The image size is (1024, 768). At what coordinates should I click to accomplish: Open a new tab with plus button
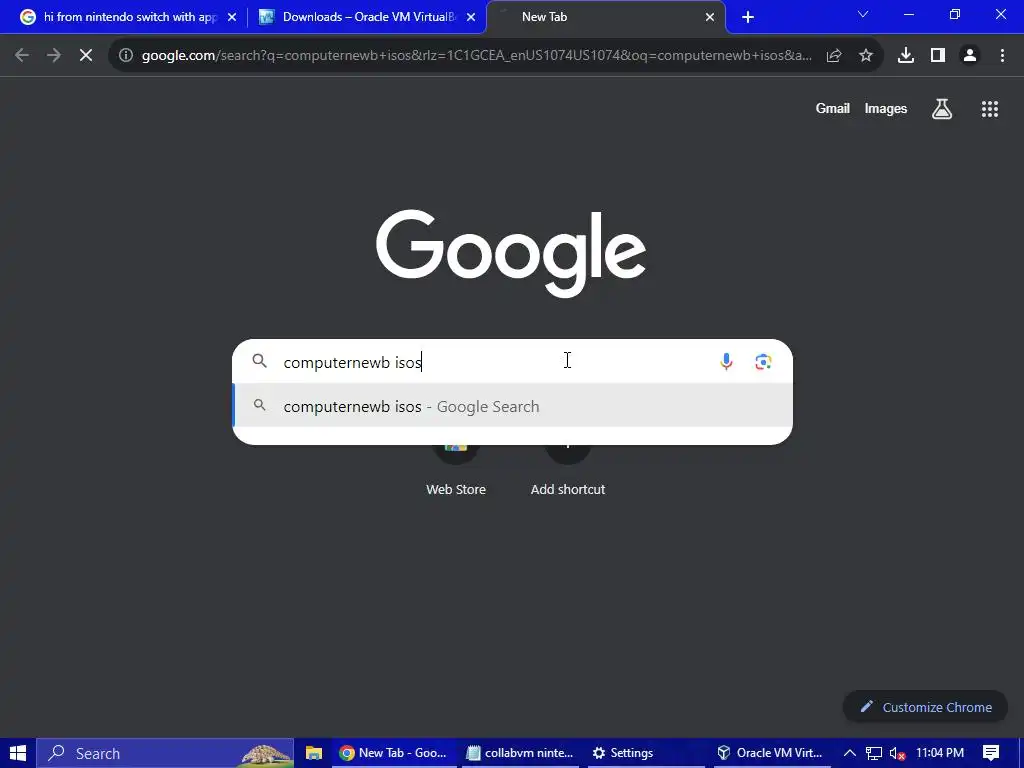[x=748, y=17]
